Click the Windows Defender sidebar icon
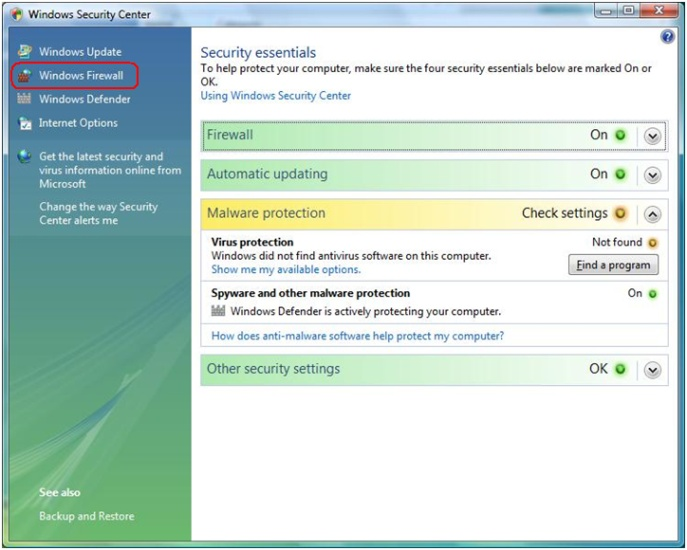Screen dimensions: 687x550 [x=24, y=99]
